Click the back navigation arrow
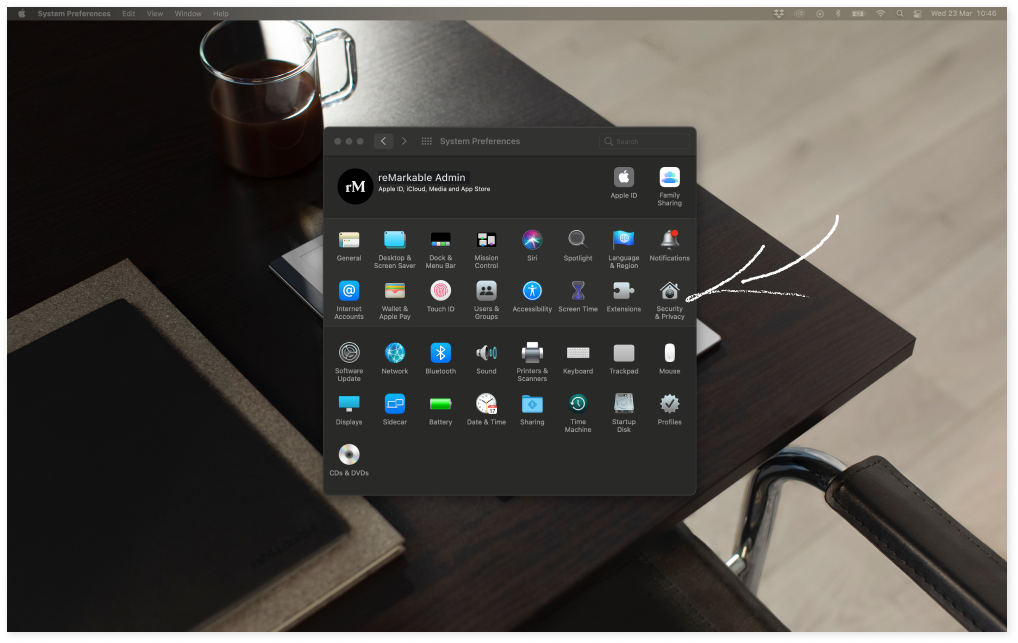 tap(383, 142)
